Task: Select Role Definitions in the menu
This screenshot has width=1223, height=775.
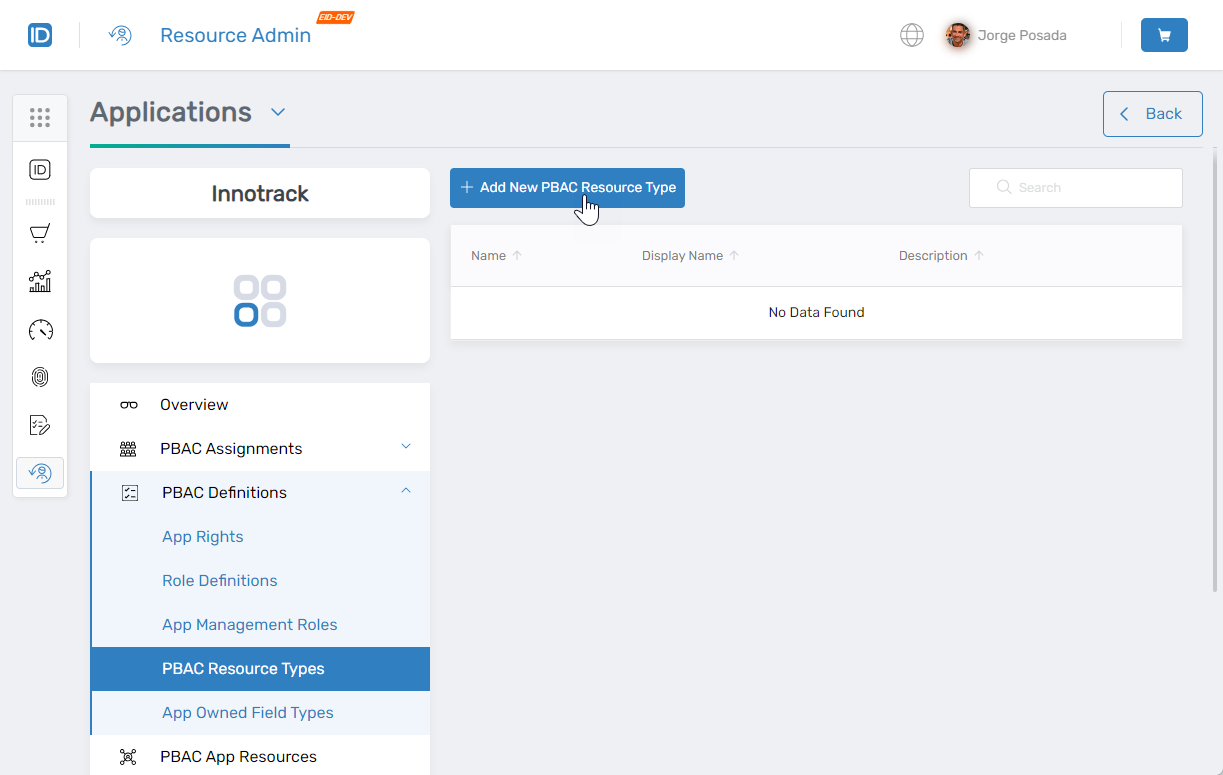Action: click(220, 581)
